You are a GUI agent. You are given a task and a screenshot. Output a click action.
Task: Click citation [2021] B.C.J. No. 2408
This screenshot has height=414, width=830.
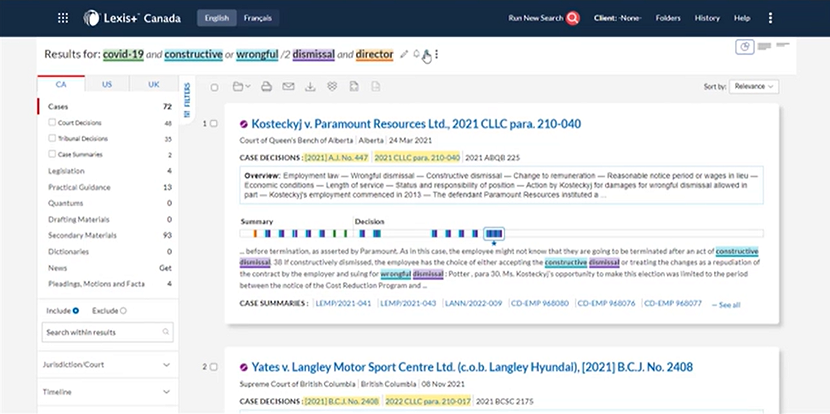342,401
